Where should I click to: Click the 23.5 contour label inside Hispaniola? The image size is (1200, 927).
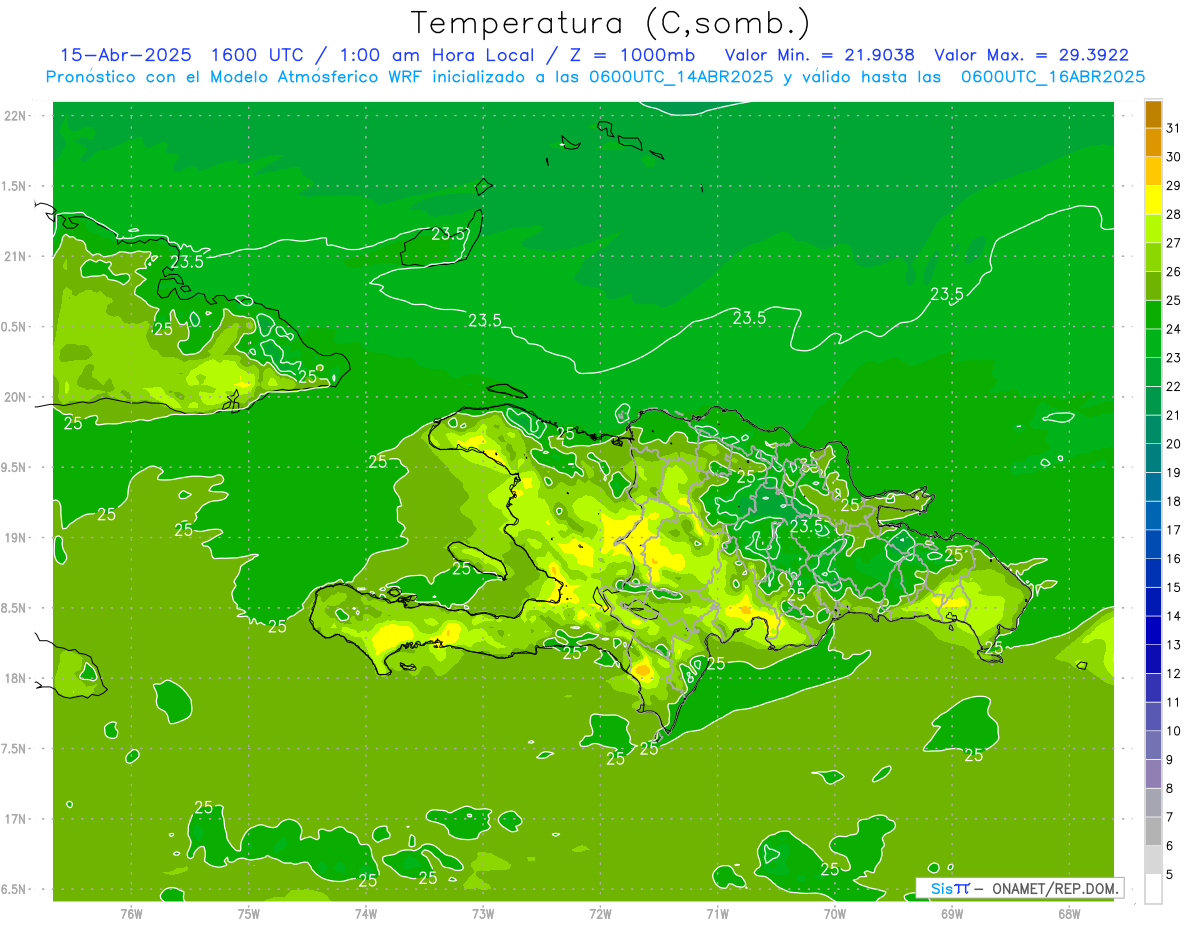click(806, 525)
